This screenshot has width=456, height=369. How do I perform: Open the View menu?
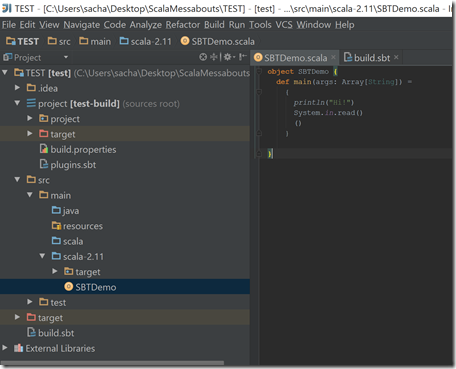pyautogui.click(x=49, y=25)
